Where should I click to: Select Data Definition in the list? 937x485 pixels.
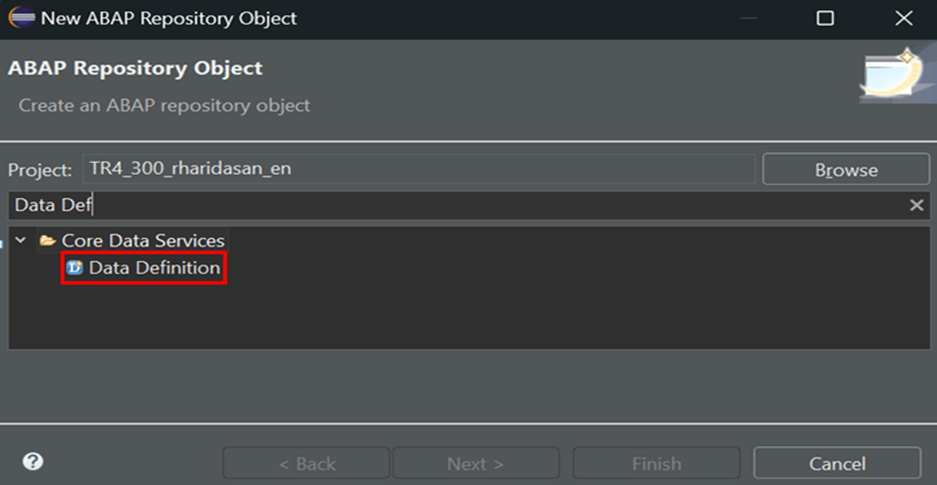(154, 268)
